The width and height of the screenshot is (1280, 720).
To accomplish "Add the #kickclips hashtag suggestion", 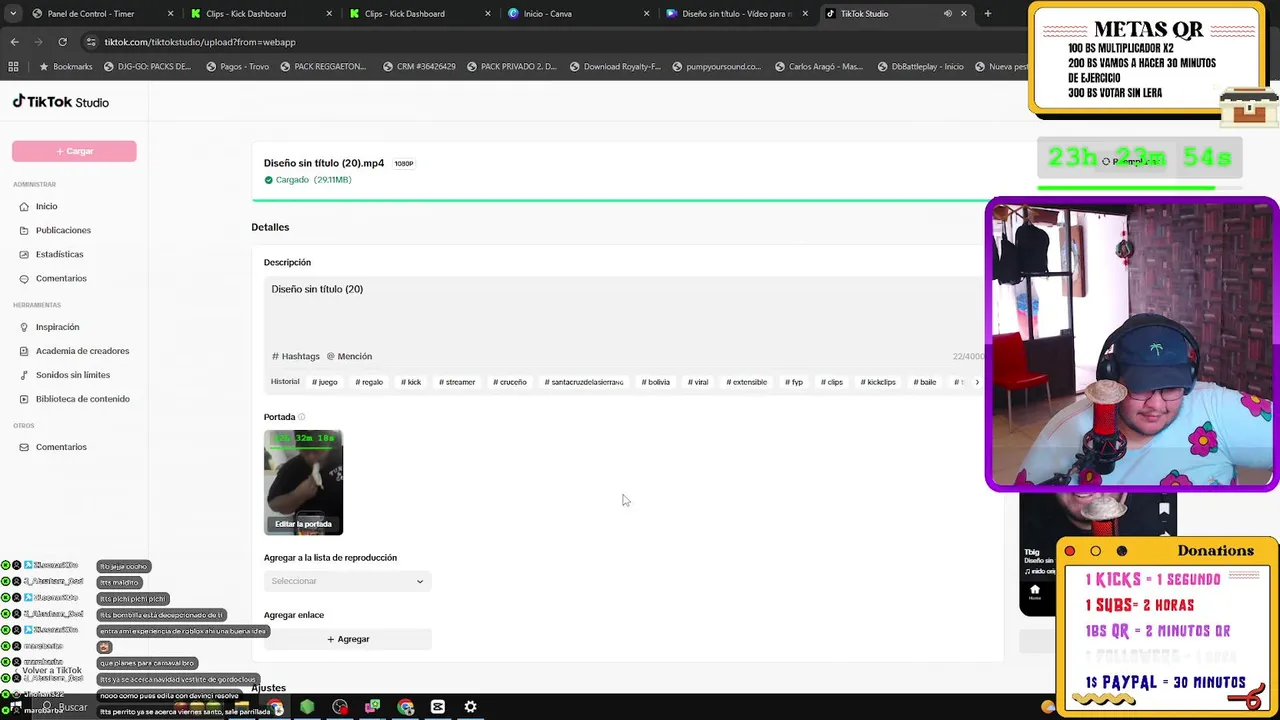I will 878,382.
